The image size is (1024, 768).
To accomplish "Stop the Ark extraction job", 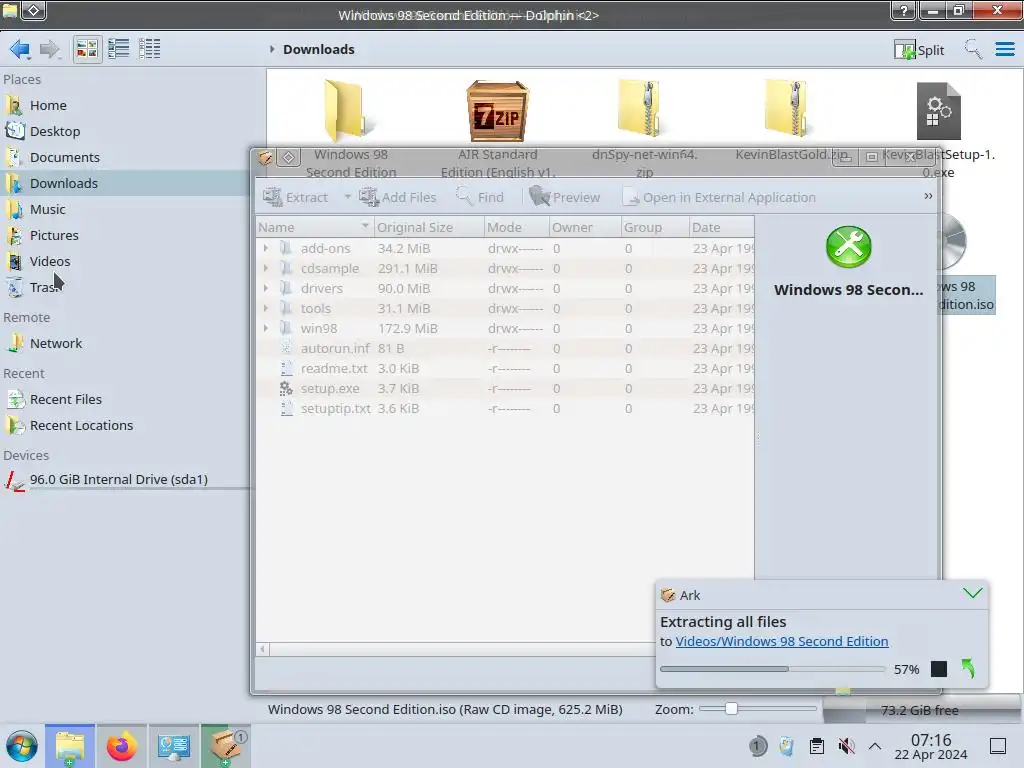I will coord(938,669).
